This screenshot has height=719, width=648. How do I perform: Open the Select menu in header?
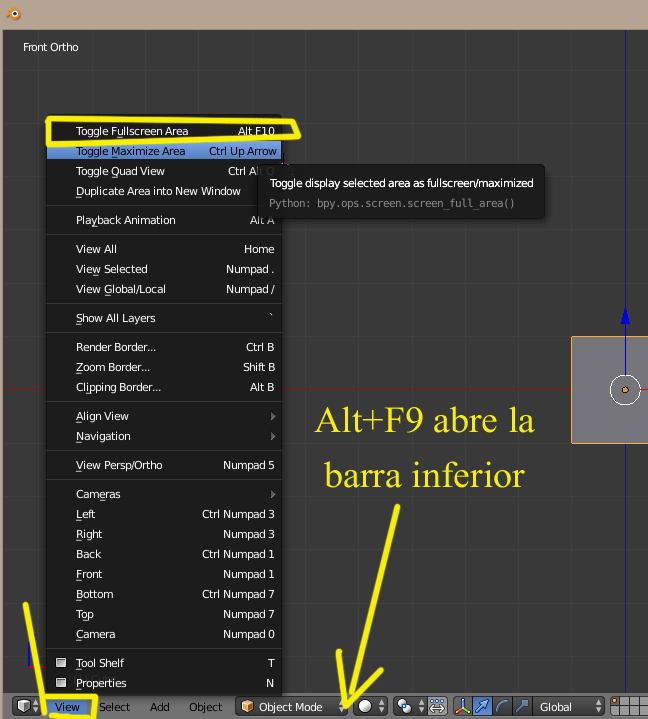click(115, 707)
